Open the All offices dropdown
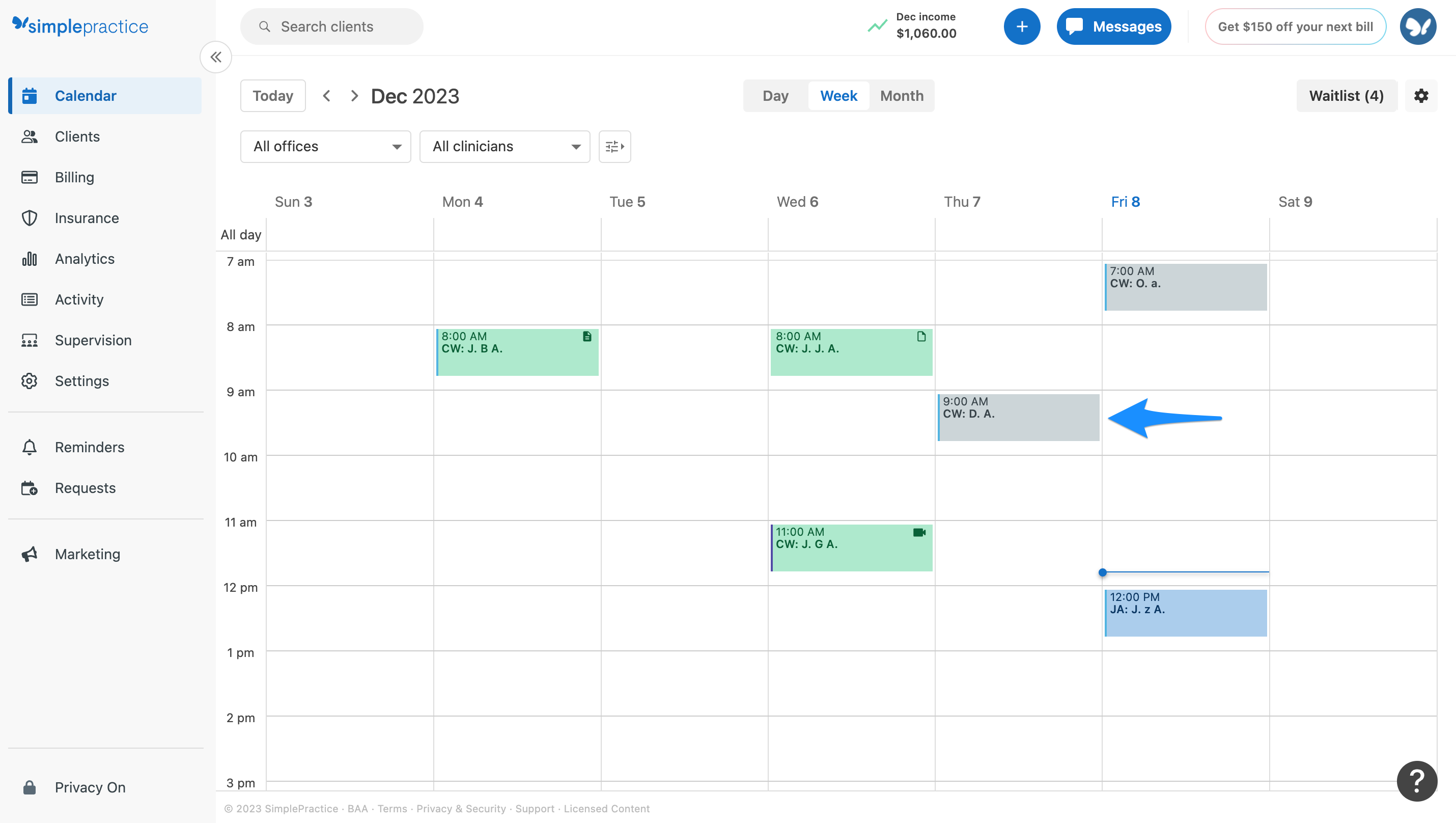Screen dimensions: 1456x823 click(x=325, y=146)
